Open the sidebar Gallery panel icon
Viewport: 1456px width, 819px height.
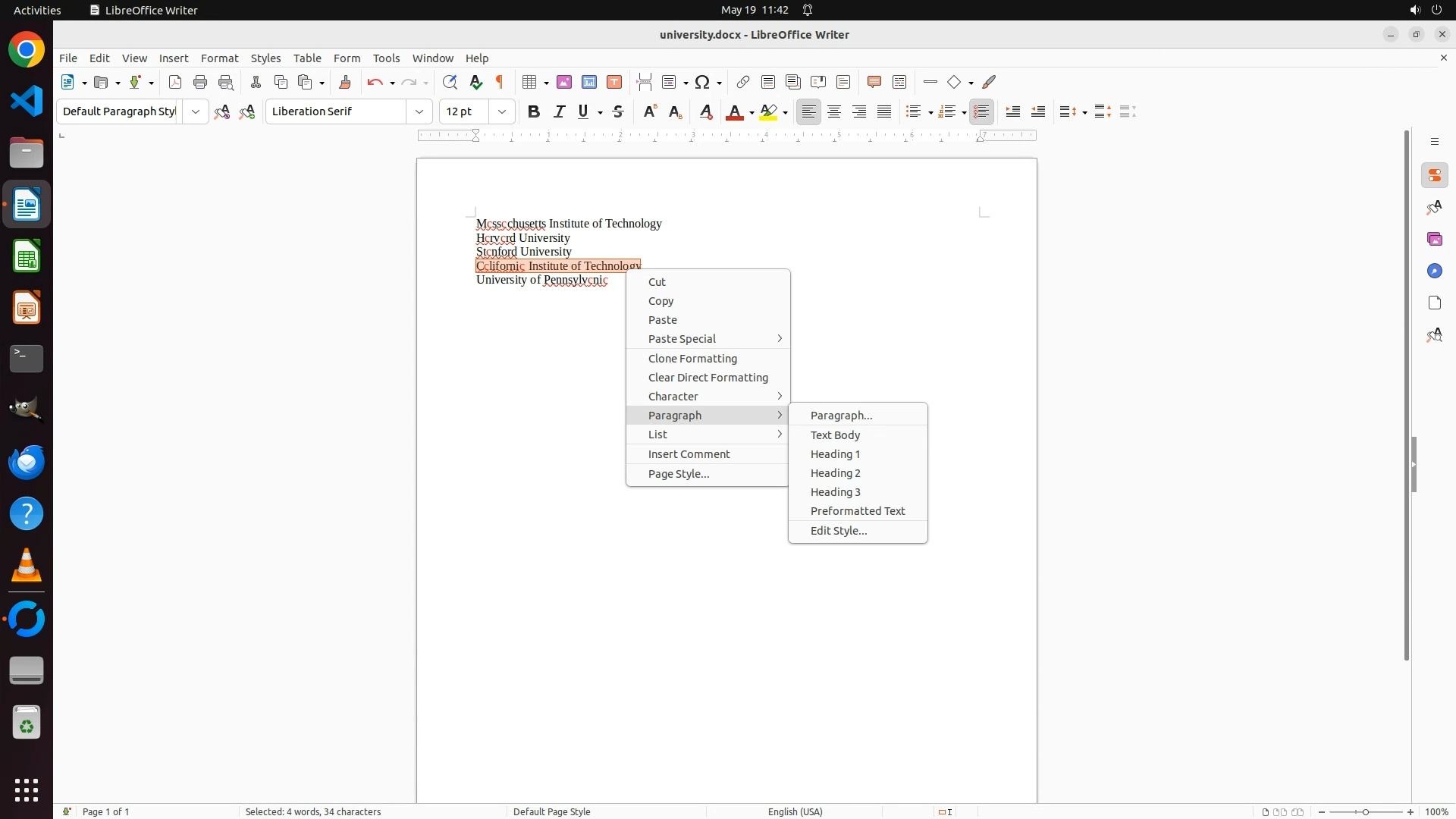pos(1435,239)
